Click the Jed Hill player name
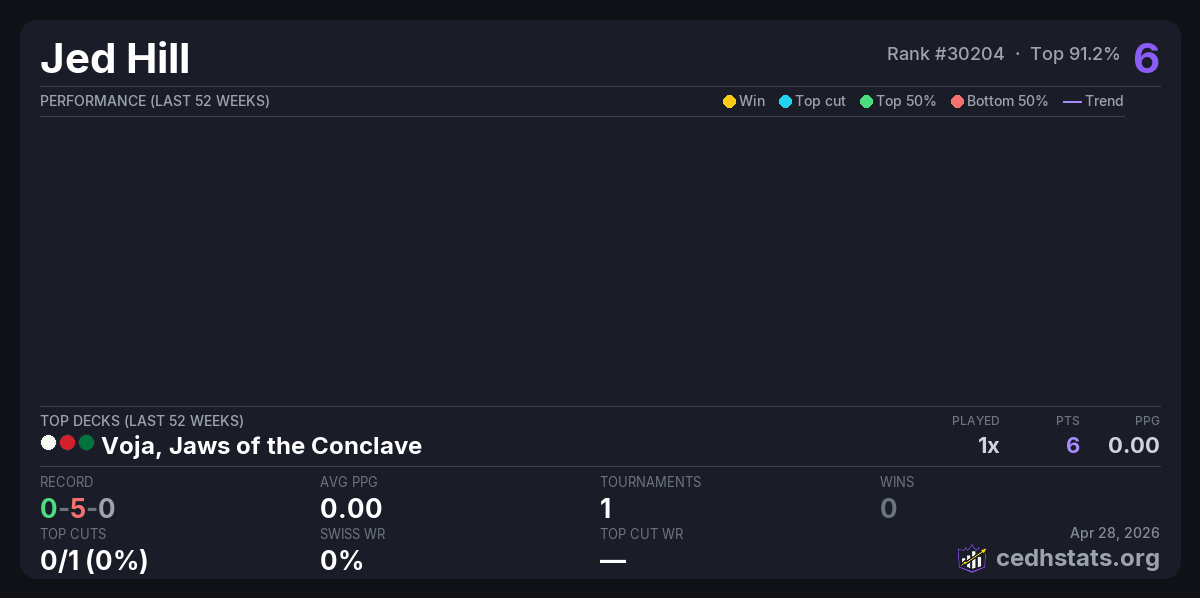This screenshot has width=1200, height=598. 115,59
